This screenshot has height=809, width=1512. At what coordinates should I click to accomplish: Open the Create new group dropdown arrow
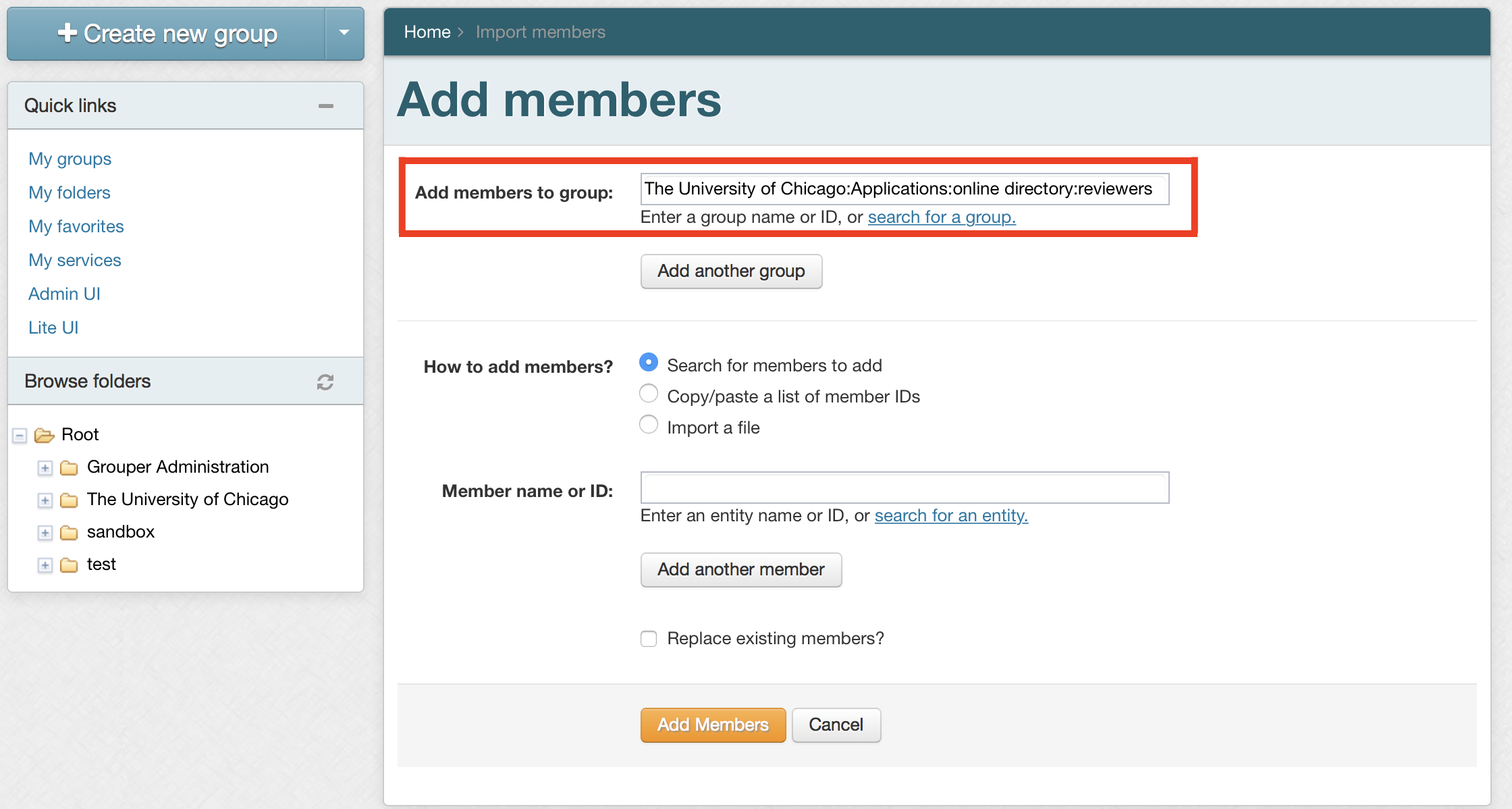[x=344, y=33]
